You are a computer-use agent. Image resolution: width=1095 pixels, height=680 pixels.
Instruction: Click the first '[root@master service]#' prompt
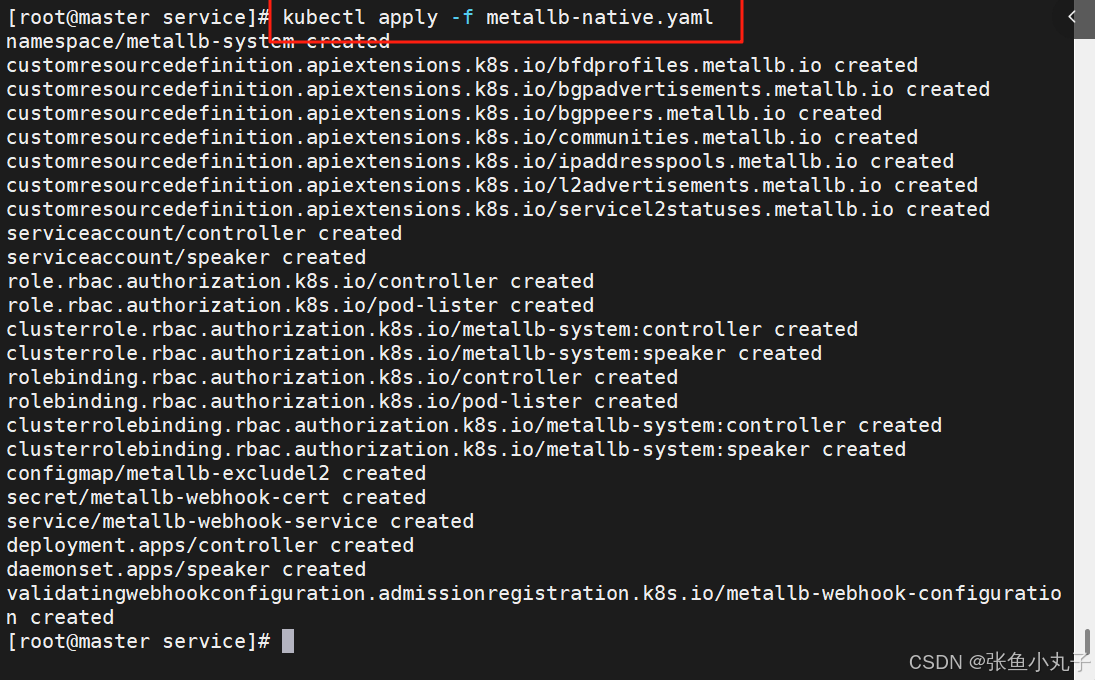click(138, 17)
